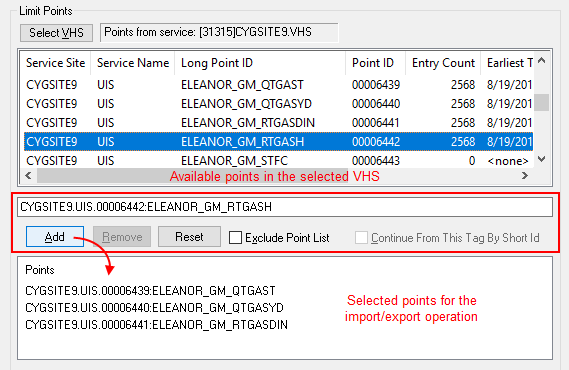Sort by Service Site column header
569x370 pixels.
[x=56, y=63]
